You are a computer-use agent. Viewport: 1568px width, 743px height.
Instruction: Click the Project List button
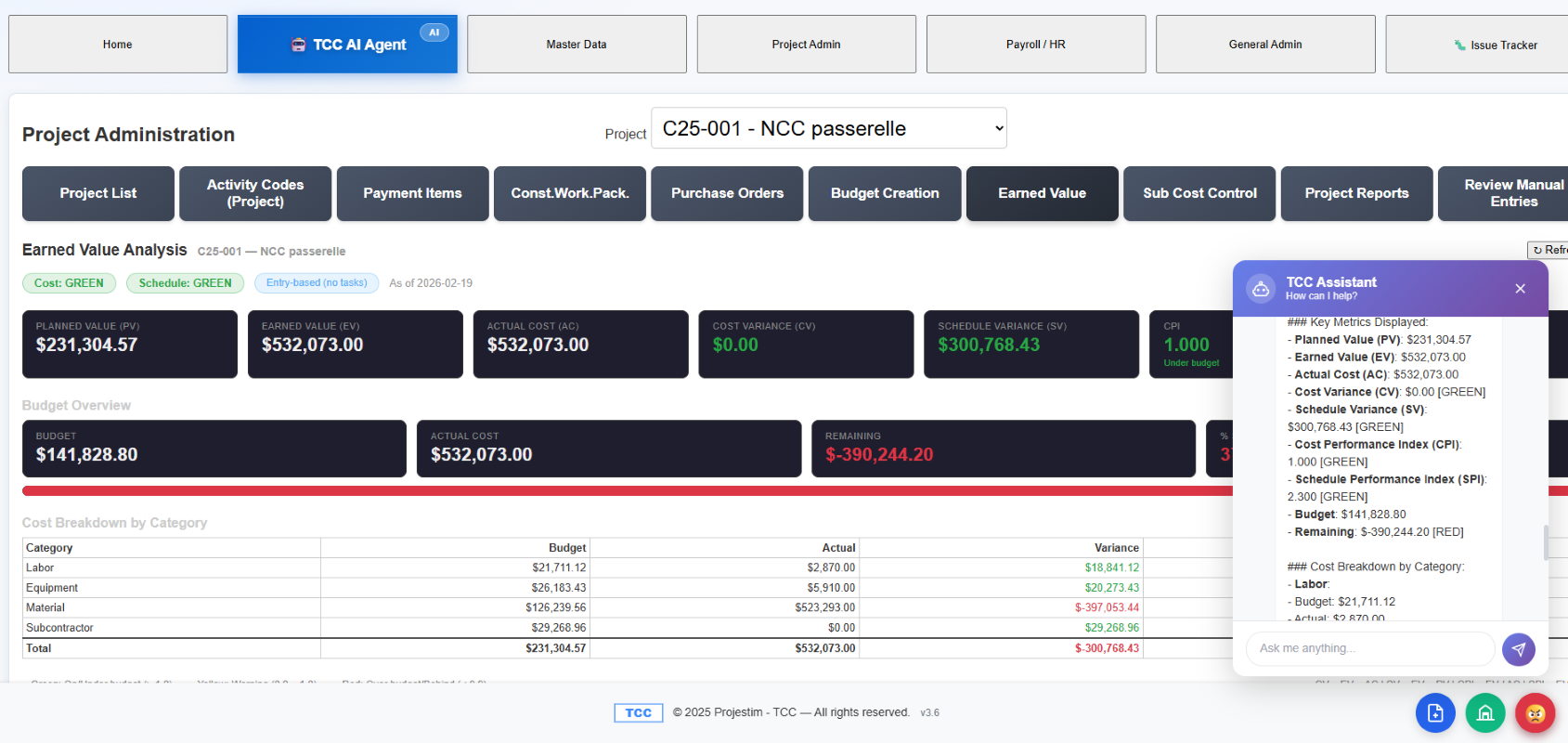[x=98, y=193]
